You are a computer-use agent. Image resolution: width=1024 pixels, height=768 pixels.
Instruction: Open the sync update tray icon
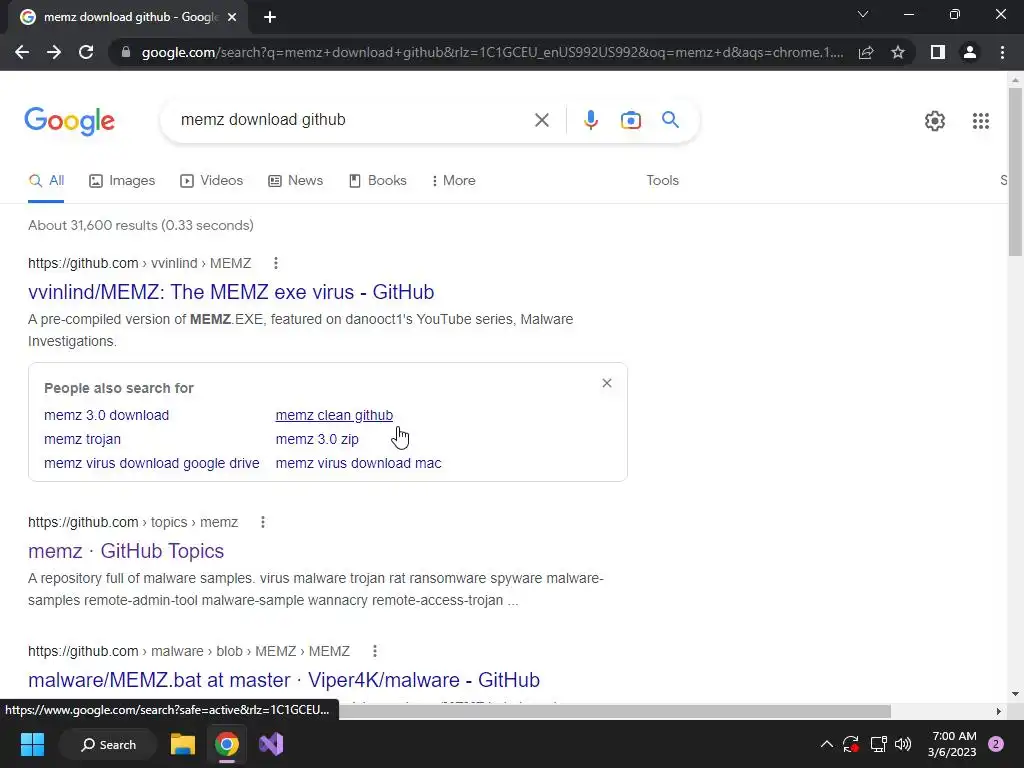pyautogui.click(x=851, y=744)
